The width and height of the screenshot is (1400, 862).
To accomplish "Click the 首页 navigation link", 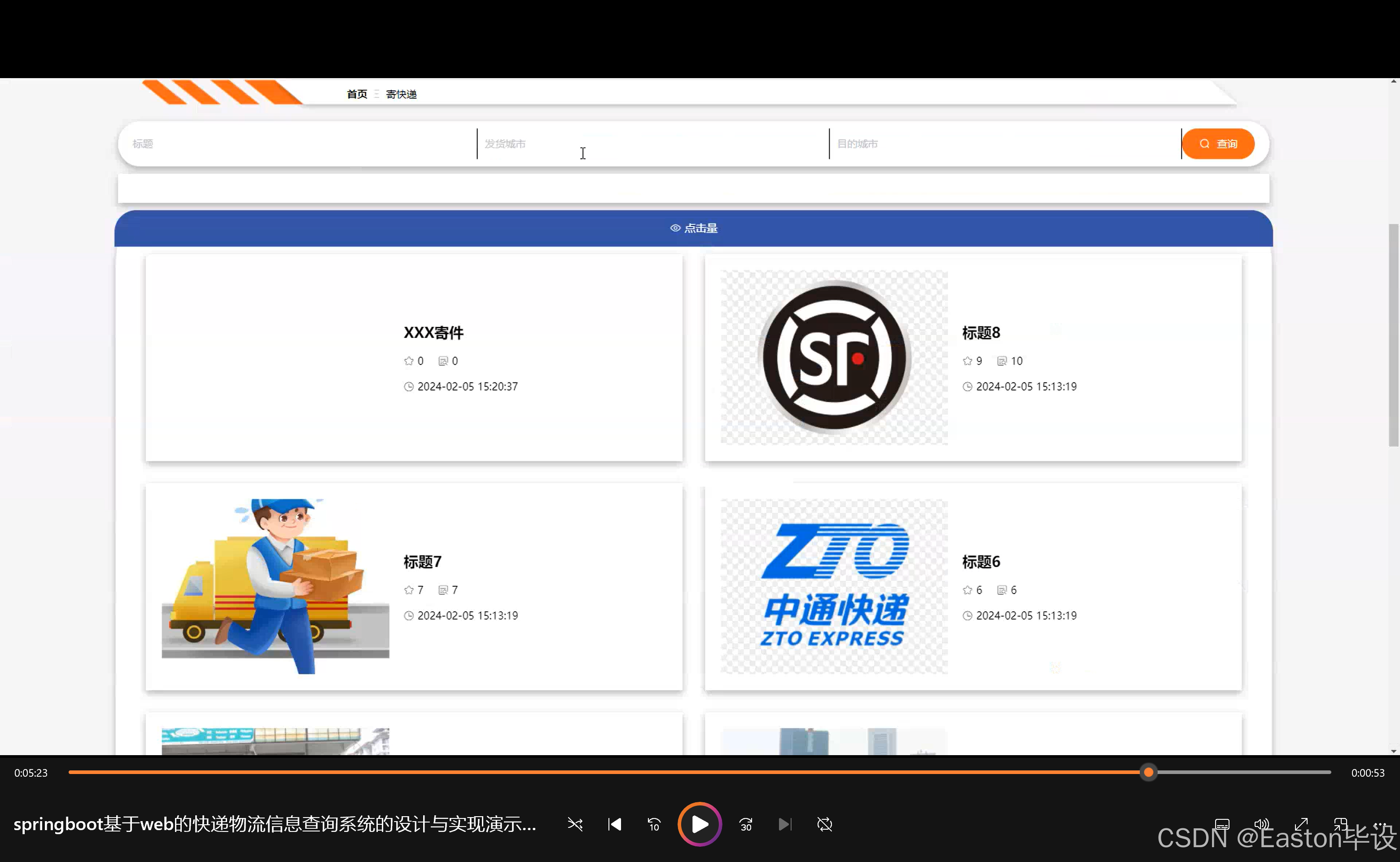I will pos(357,94).
